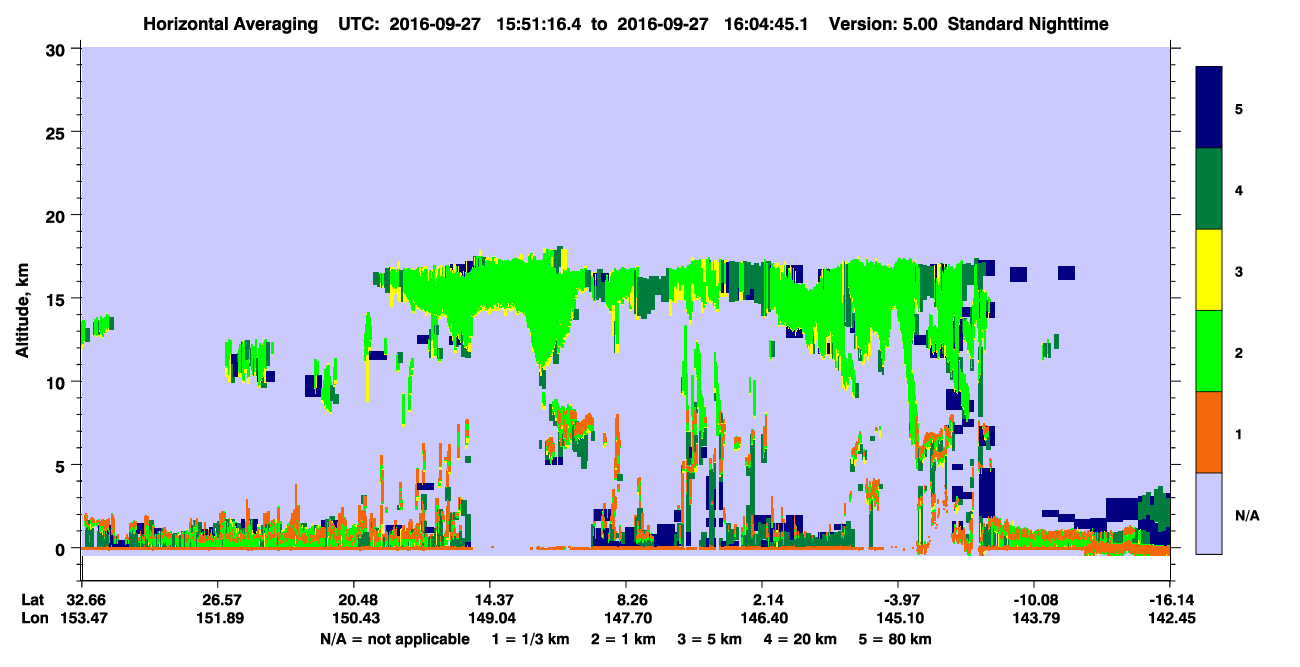Click legend text '5 = 80 km'
This screenshot has height=667, width=1300.
coord(897,639)
